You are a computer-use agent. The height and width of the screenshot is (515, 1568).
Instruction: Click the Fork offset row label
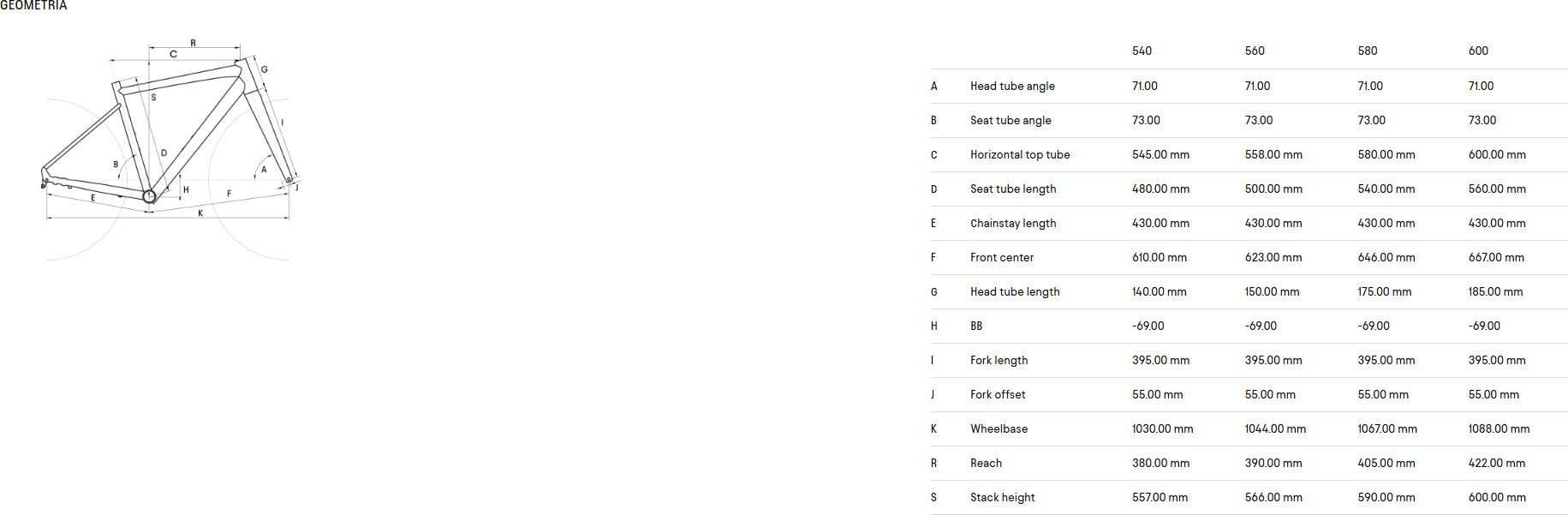(x=998, y=395)
